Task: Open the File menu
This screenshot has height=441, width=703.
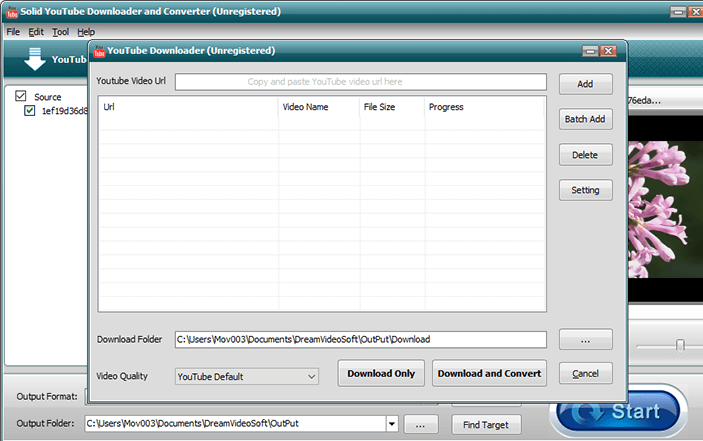Action: click(13, 32)
